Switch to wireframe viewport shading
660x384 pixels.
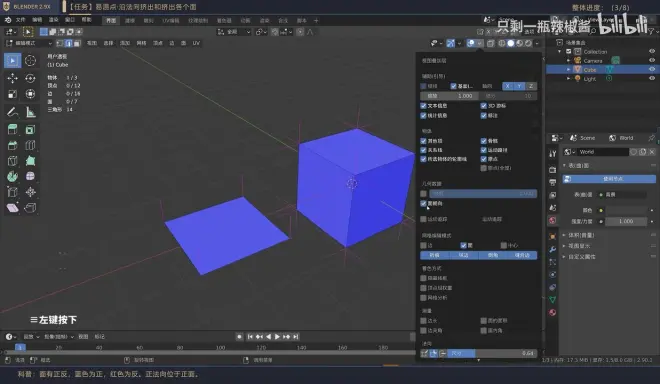click(502, 43)
